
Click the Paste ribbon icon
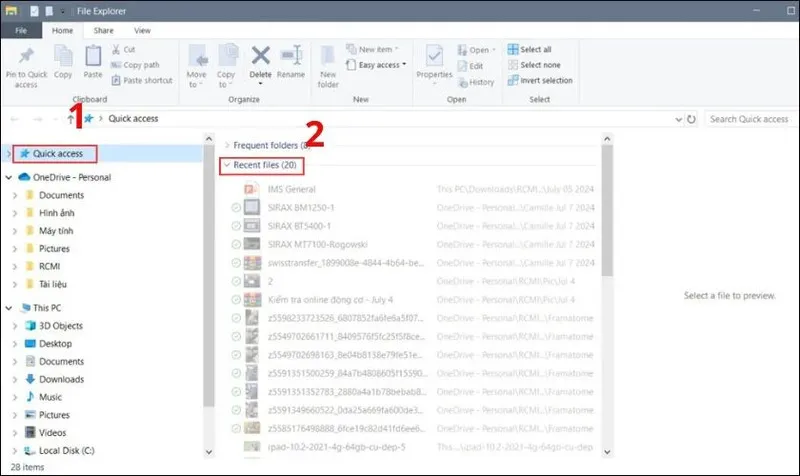[93, 56]
